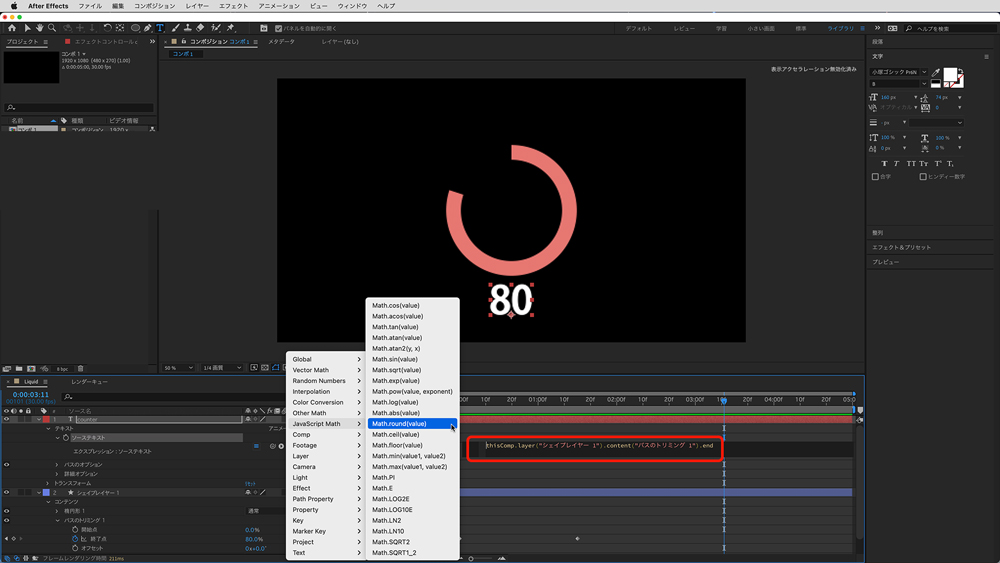Click the 80.0% 終了点 value
This screenshot has width=1000, height=563.
click(253, 539)
